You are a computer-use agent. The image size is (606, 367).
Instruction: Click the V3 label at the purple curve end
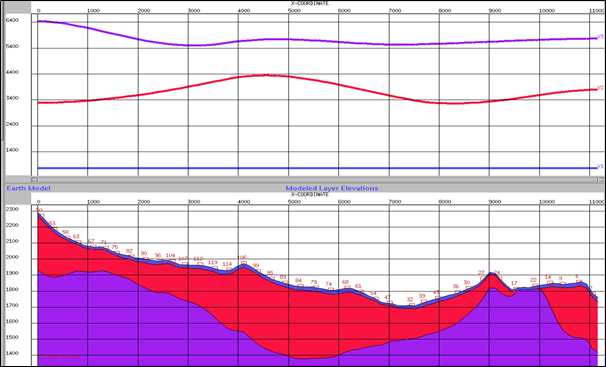click(600, 37)
